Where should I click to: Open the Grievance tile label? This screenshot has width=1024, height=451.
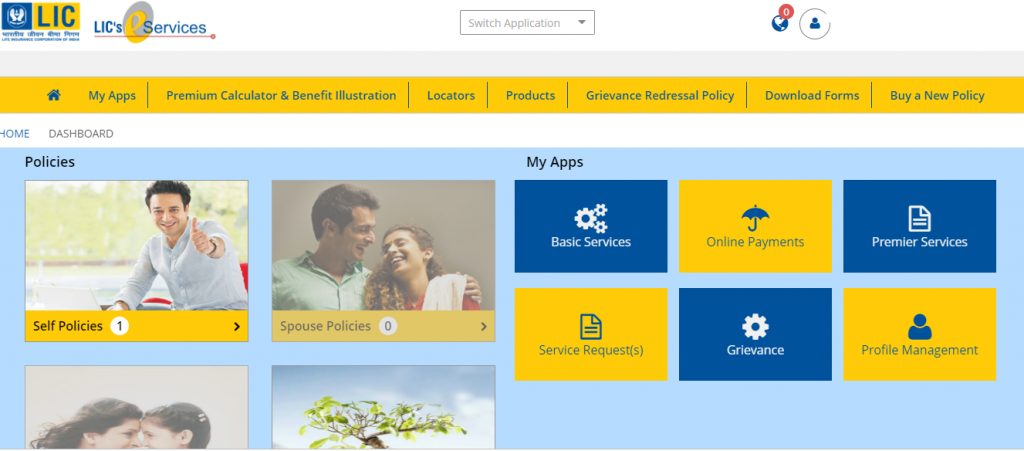755,350
